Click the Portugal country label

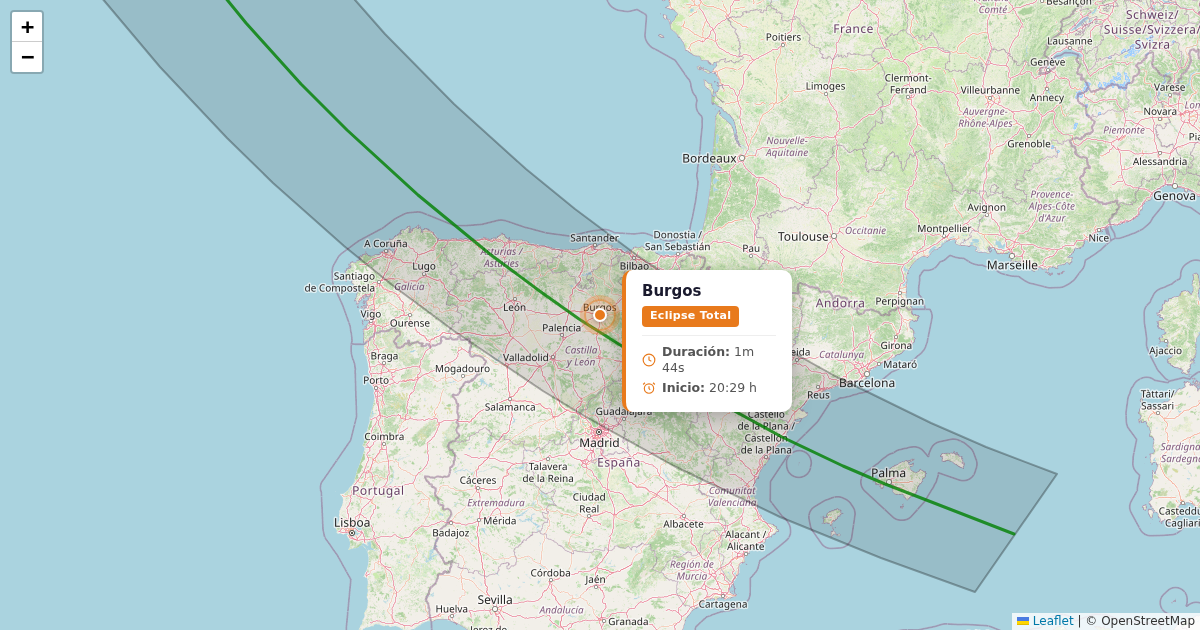click(x=378, y=491)
